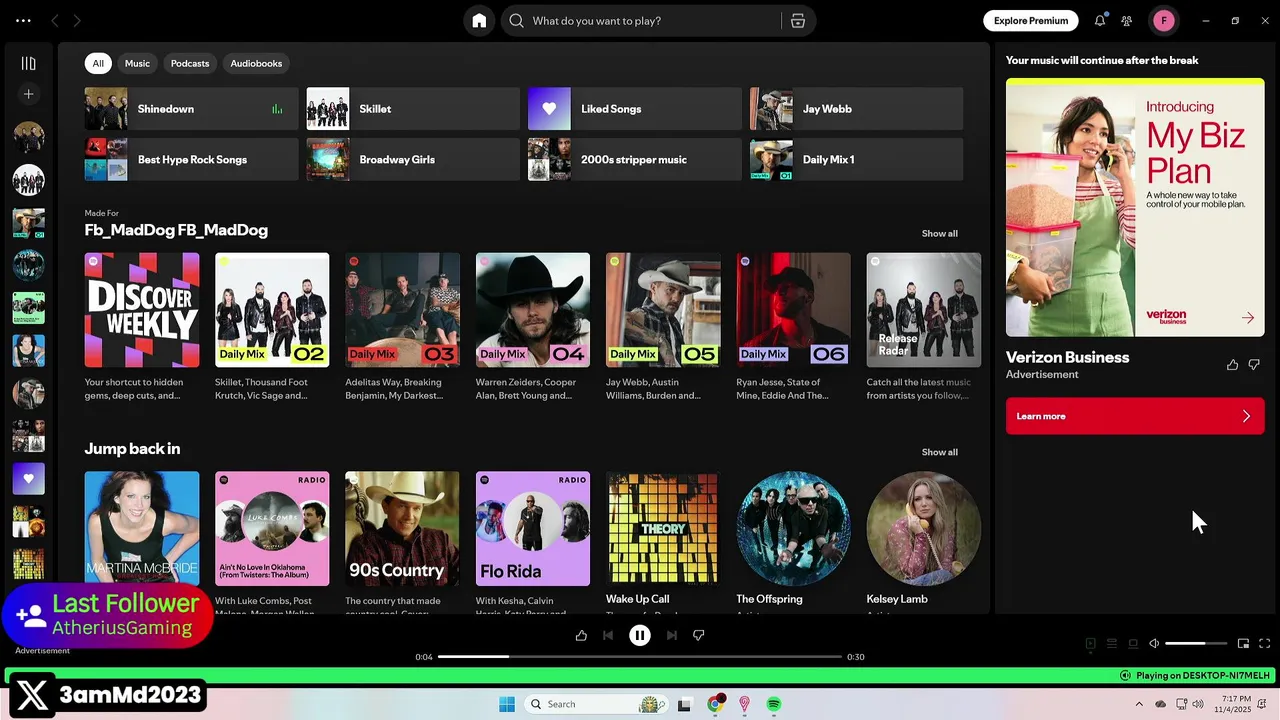The height and width of the screenshot is (720, 1280).
Task: Click Explore Premium button
Action: (x=1031, y=20)
